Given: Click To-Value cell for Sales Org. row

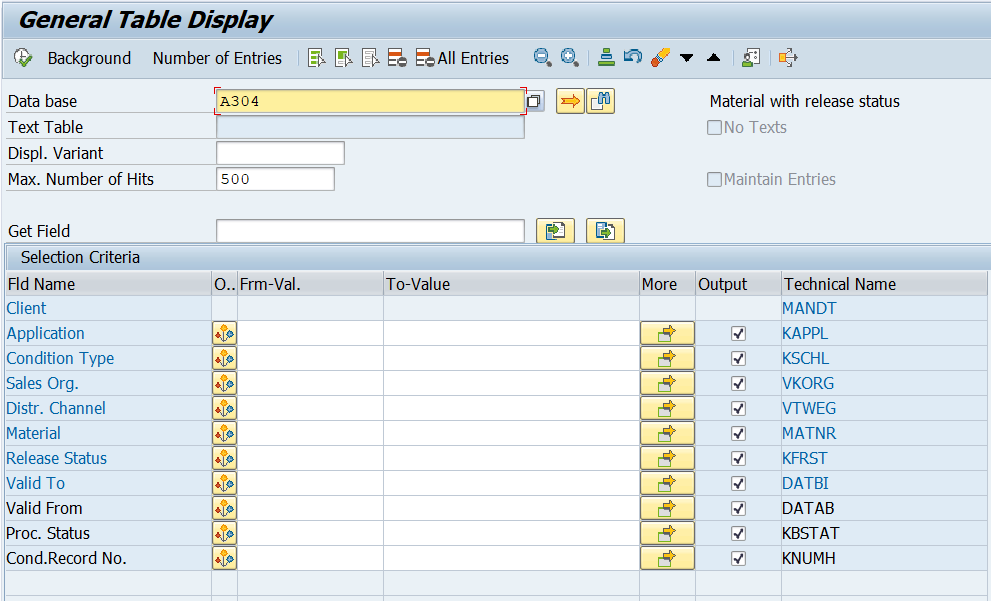Looking at the screenshot, I should [x=511, y=384].
